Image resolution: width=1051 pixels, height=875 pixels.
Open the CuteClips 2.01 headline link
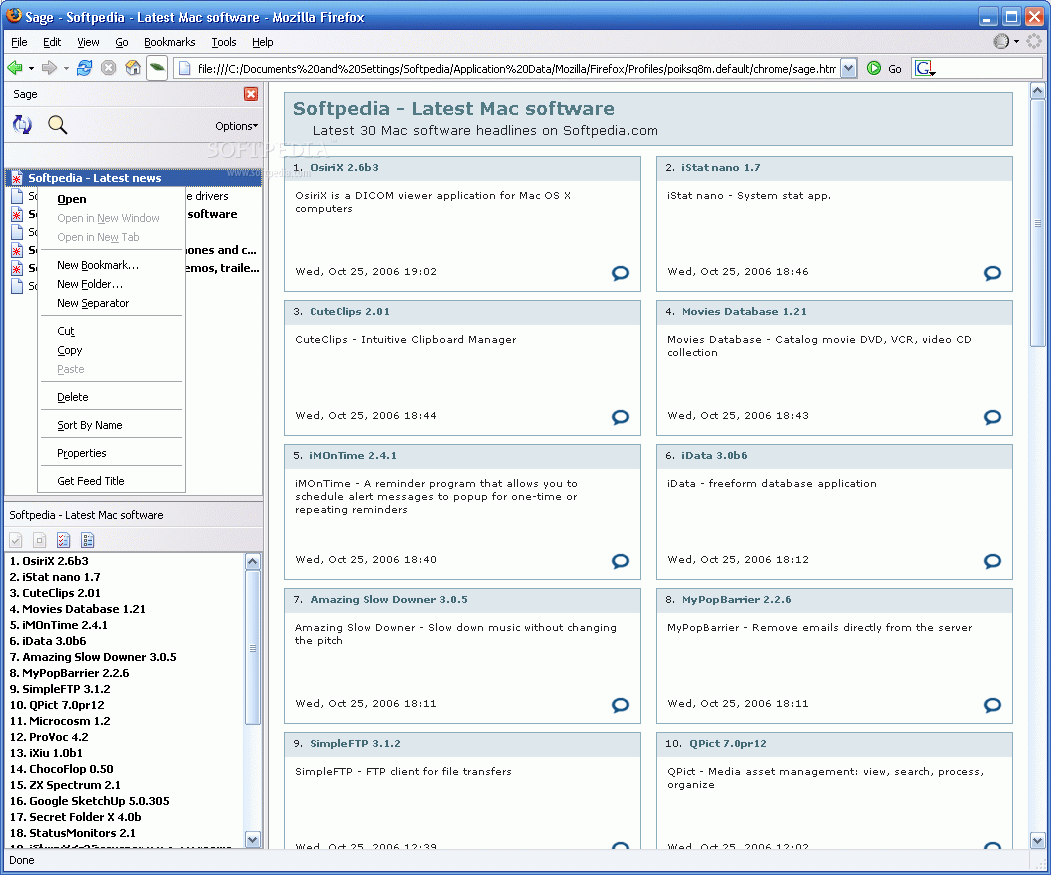[350, 312]
